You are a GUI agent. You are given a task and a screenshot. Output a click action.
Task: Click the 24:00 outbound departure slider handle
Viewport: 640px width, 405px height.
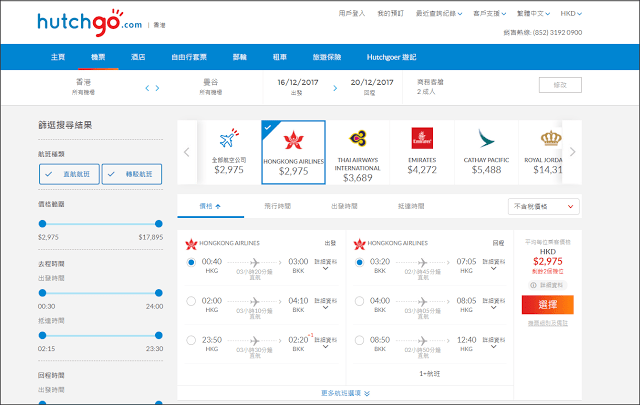point(159,293)
